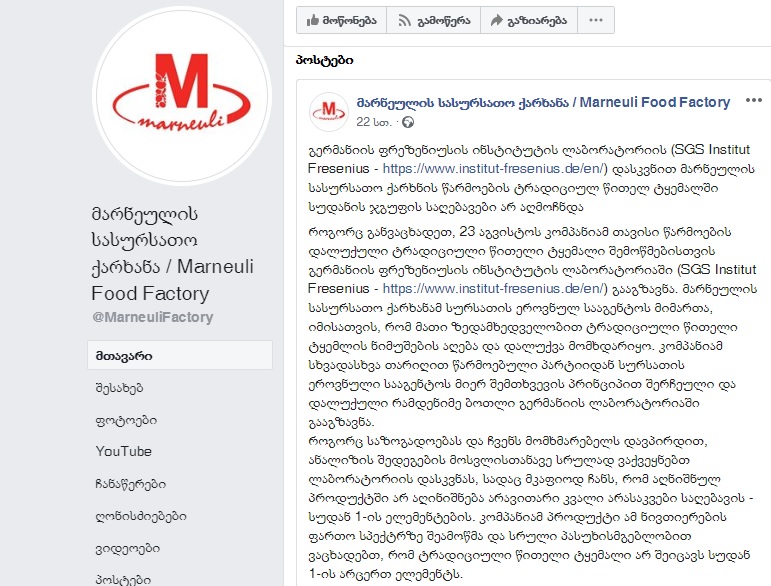
Task: Open first institut-fresenius.de link in post
Action: click(x=495, y=169)
